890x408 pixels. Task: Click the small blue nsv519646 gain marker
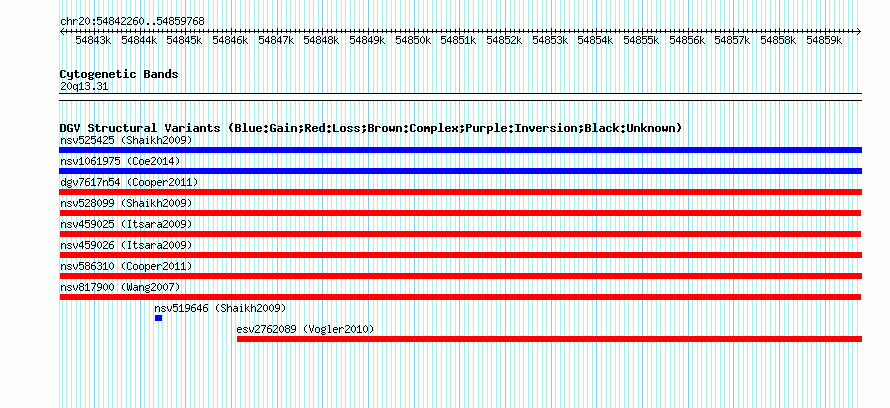point(158,318)
